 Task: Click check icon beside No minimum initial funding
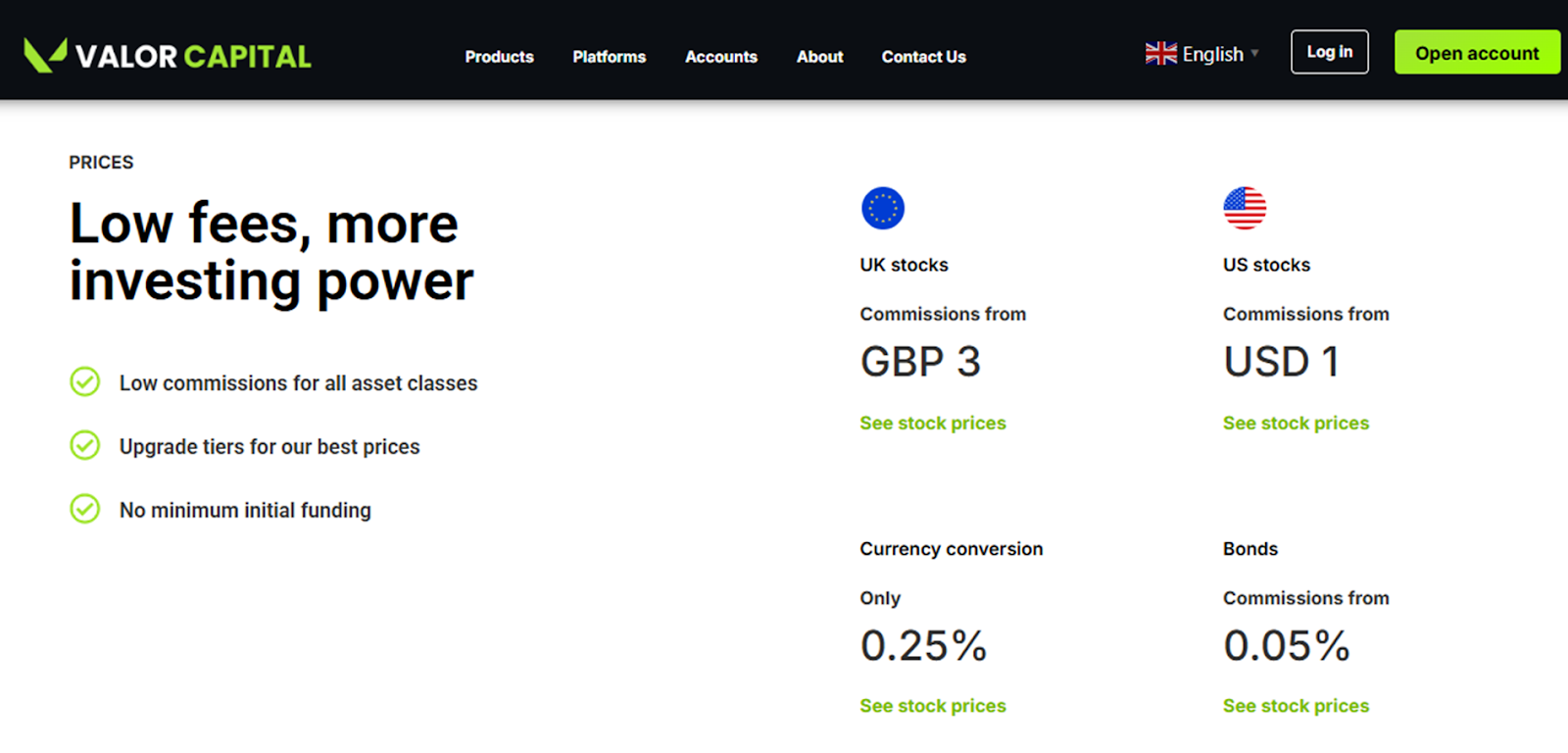[x=85, y=510]
